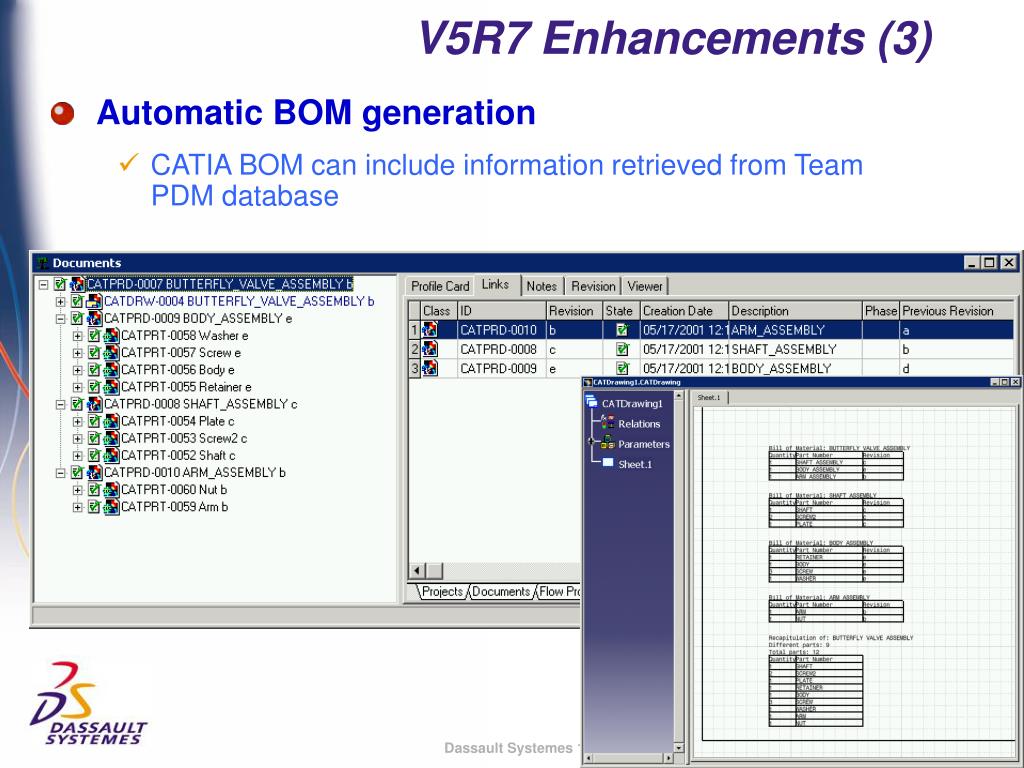Click the Sheet.1 icon in CATDrawing1 tree
Image resolution: width=1024 pixels, height=768 pixels.
pos(608,463)
